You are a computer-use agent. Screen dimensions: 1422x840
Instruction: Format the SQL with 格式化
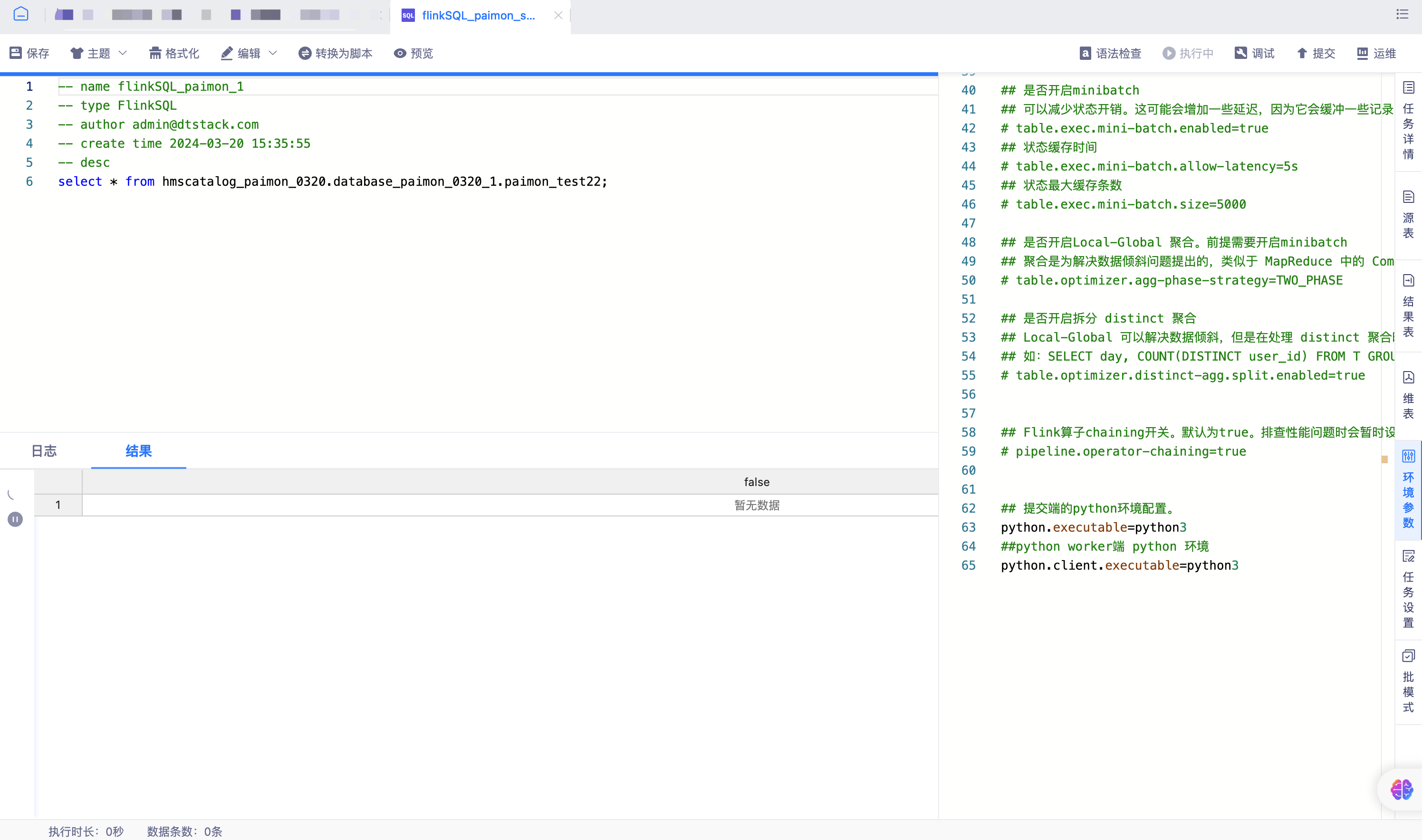coord(174,53)
